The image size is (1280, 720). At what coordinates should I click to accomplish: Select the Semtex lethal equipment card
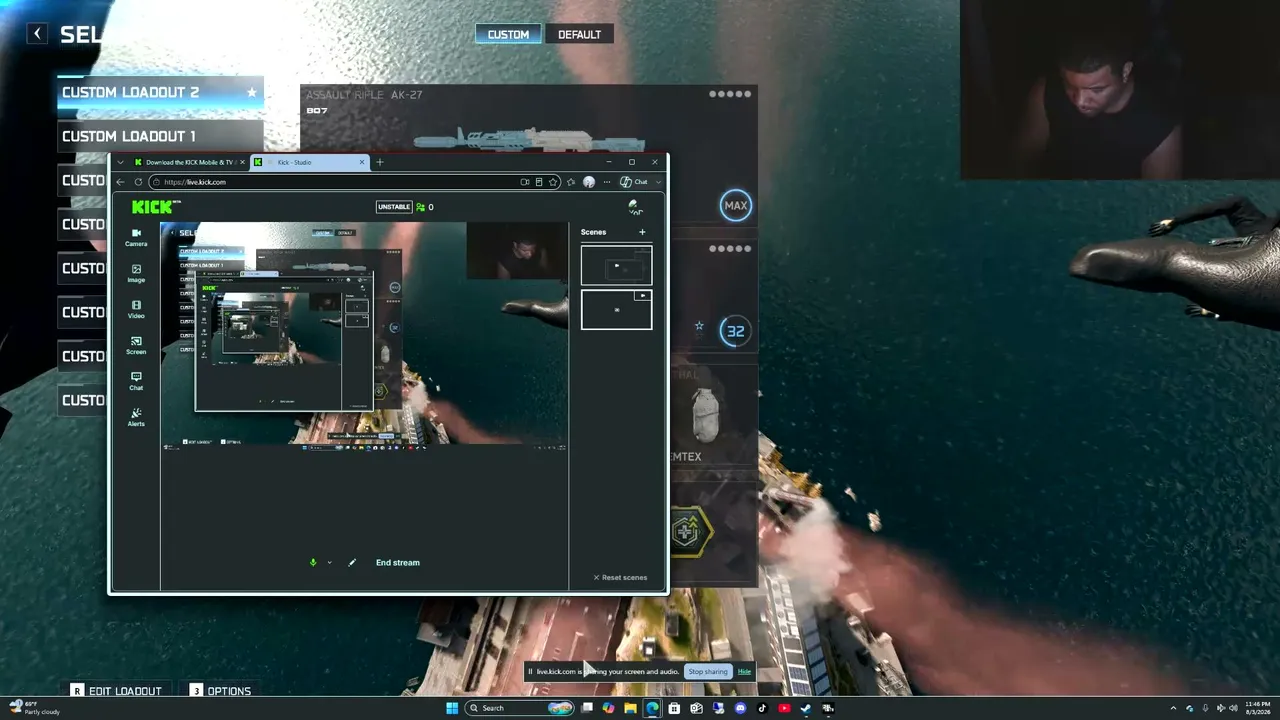pyautogui.click(x=713, y=418)
